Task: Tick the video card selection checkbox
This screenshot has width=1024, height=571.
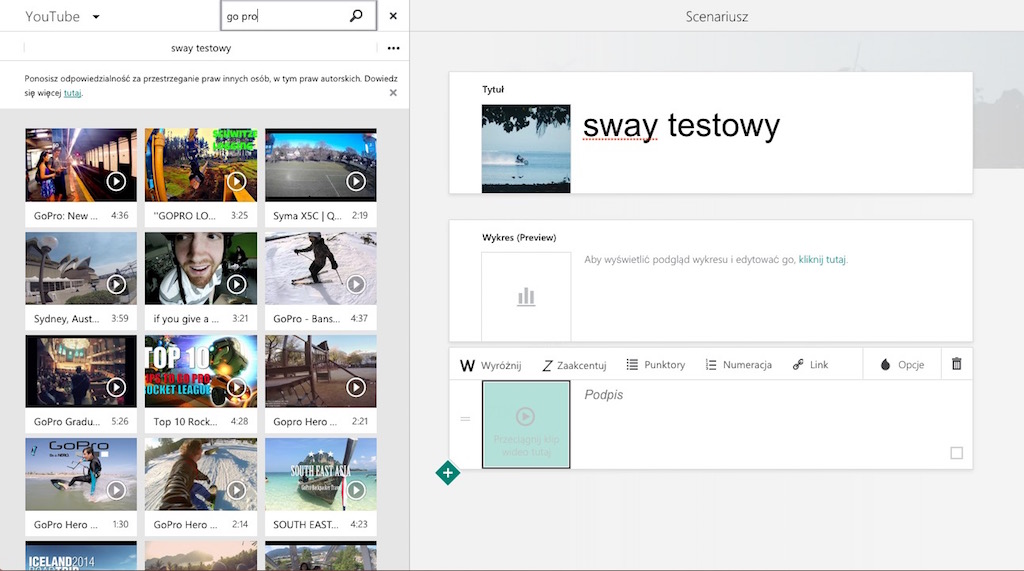Action: click(x=956, y=453)
